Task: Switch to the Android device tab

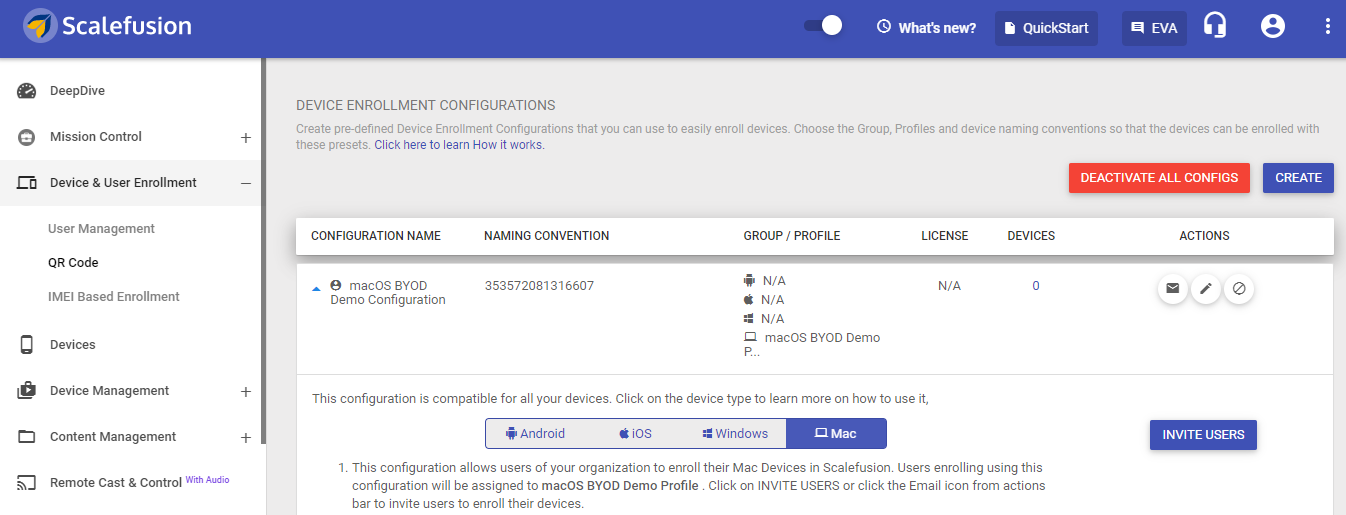Action: 536,434
